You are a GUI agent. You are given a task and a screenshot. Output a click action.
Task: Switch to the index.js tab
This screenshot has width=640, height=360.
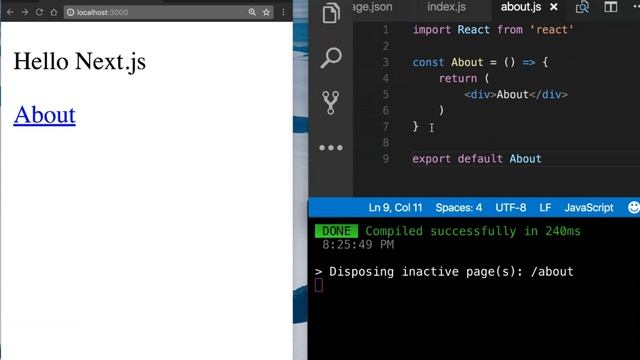447,7
